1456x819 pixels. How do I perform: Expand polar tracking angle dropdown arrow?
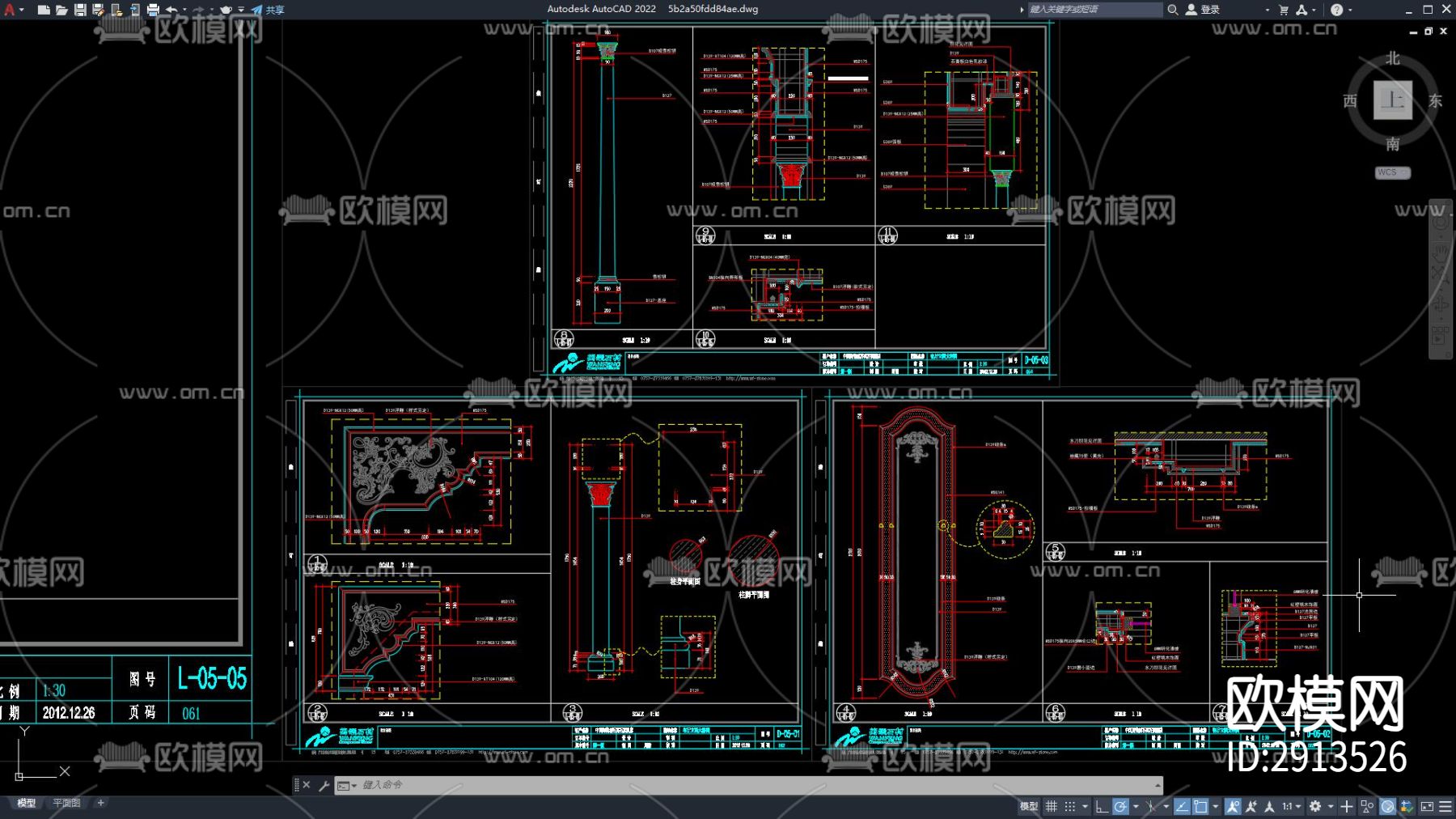[1136, 807]
